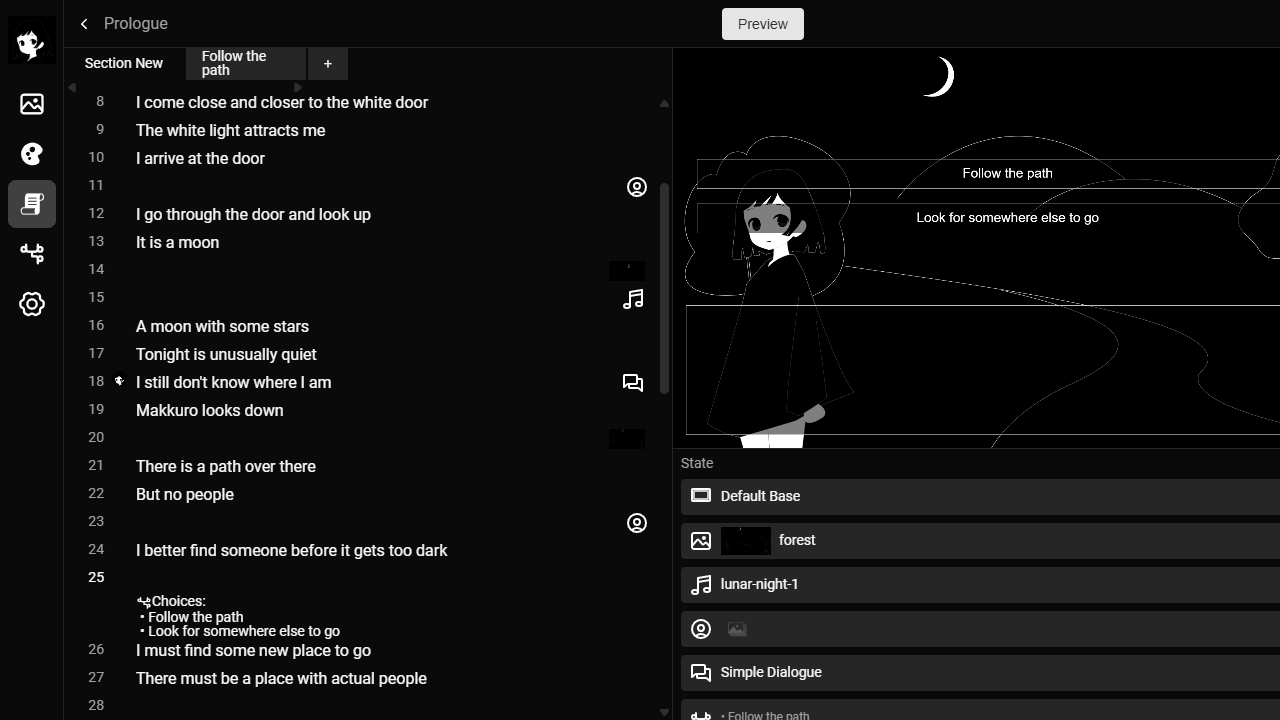Click the music note icon on line 15
1280x720 pixels.
[633, 299]
